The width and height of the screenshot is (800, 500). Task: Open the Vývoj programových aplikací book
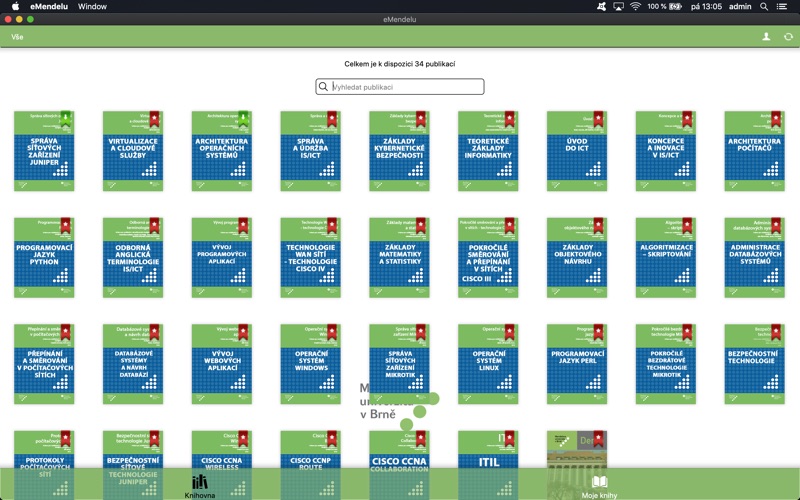coord(221,258)
